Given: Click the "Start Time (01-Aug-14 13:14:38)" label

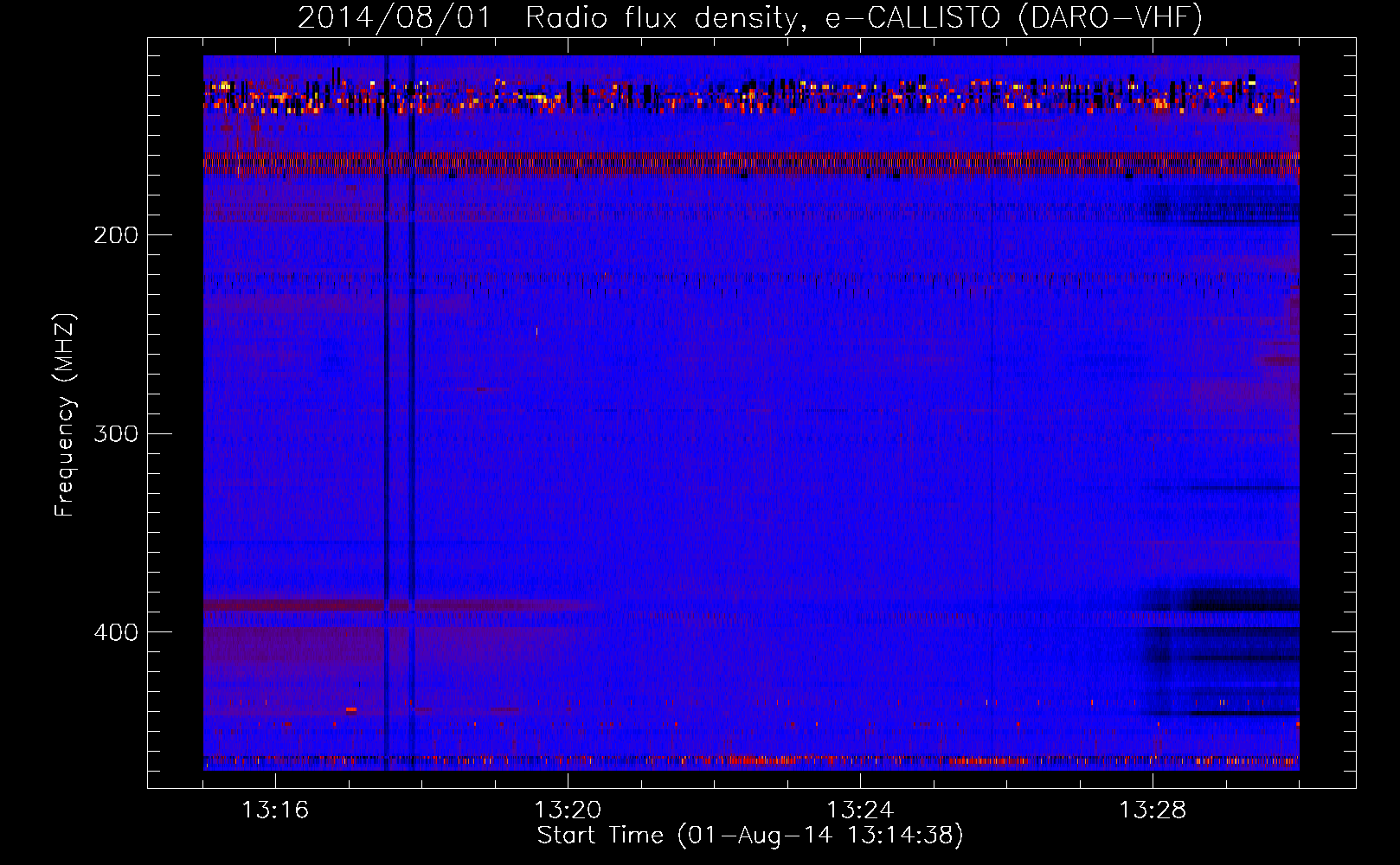Looking at the screenshot, I should 750,836.
